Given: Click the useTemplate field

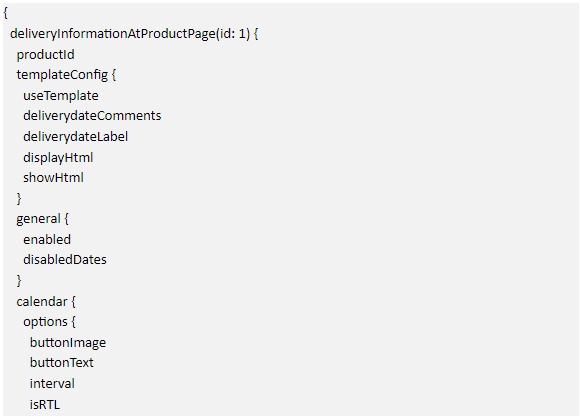Looking at the screenshot, I should pos(61,96).
